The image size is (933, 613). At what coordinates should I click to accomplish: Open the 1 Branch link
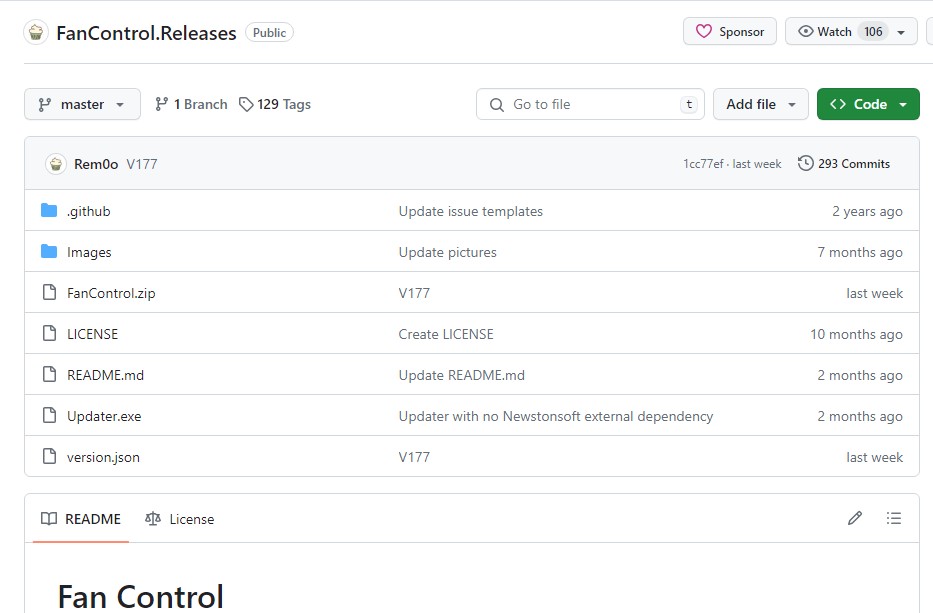tap(191, 104)
